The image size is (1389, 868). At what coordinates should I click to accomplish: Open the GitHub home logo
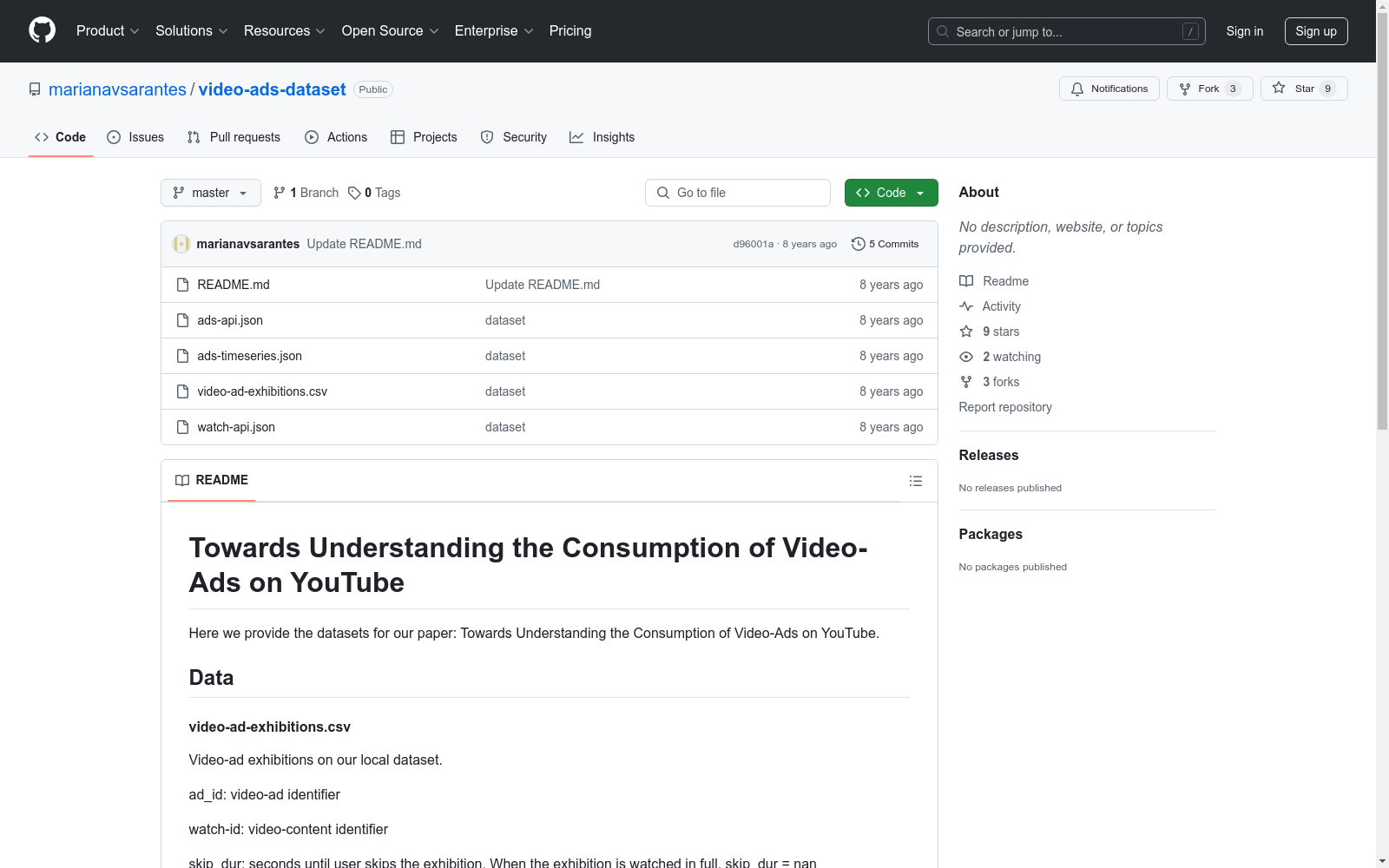[x=42, y=30]
